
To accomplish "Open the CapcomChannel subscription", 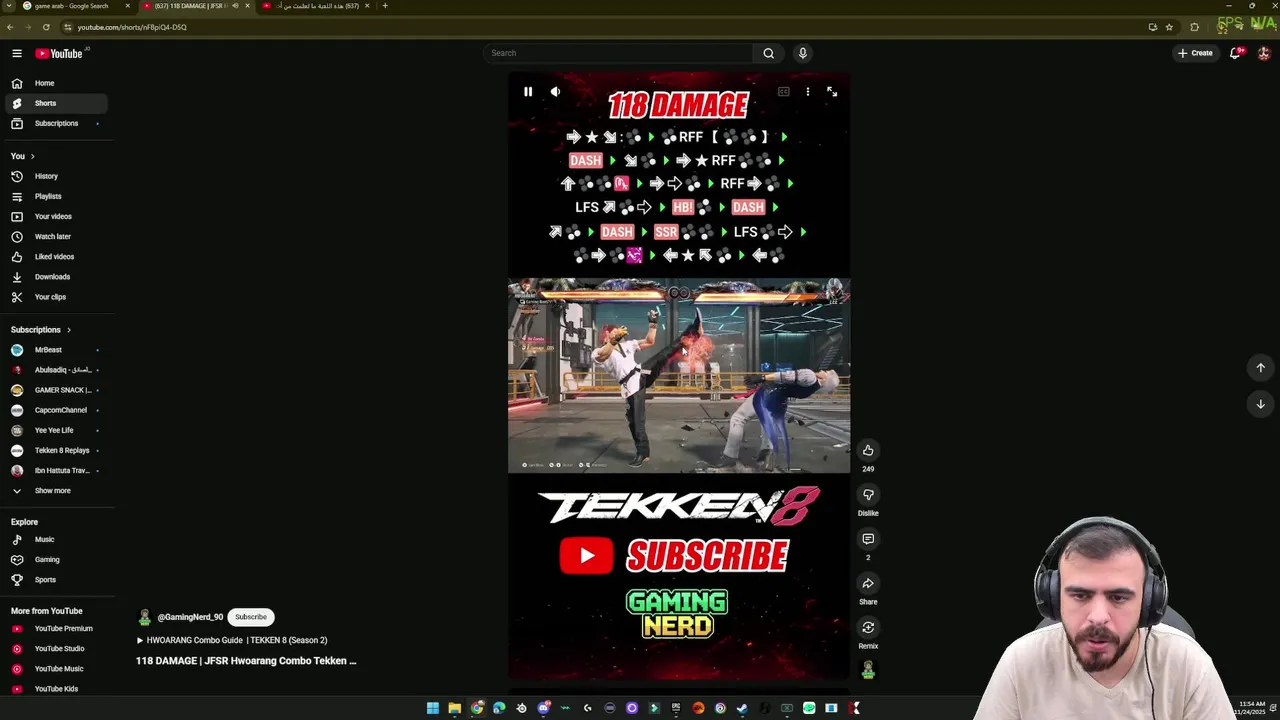I will coord(55,410).
